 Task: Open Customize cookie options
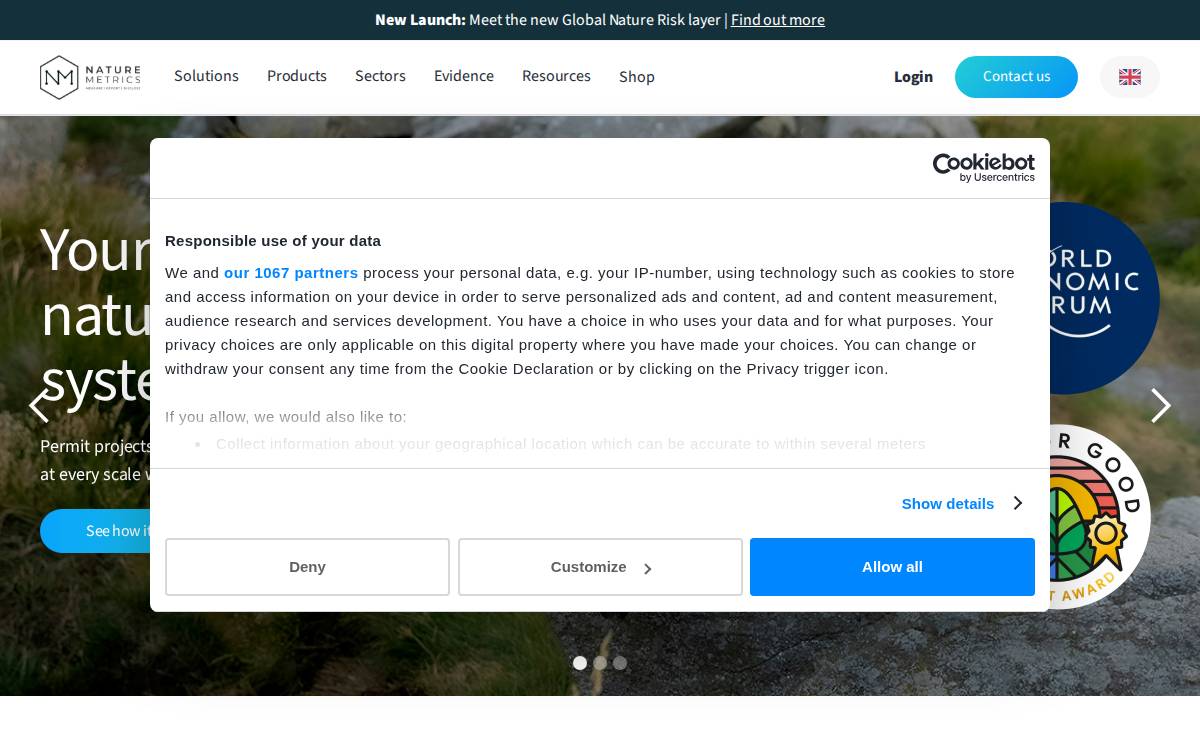600,567
